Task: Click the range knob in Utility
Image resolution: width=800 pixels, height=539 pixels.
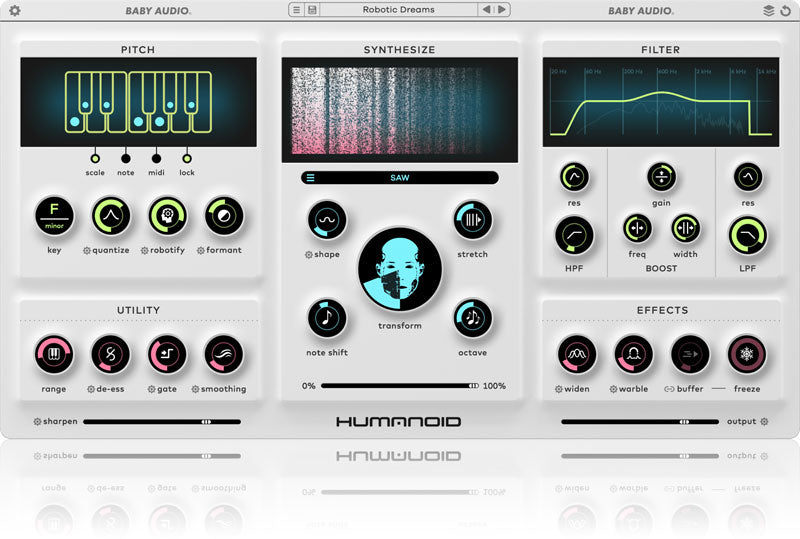Action: (x=54, y=354)
